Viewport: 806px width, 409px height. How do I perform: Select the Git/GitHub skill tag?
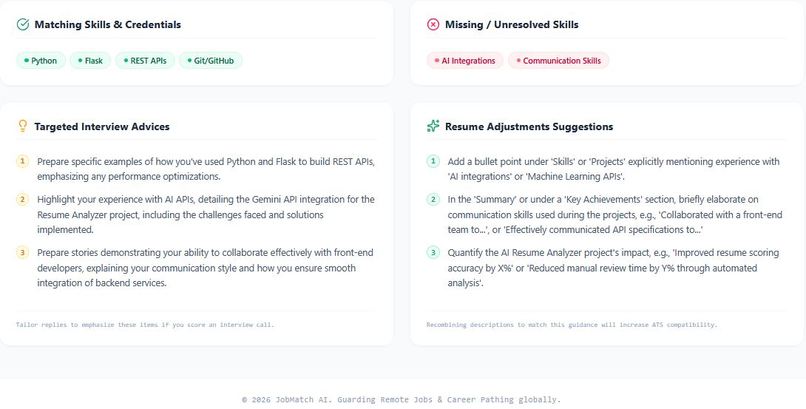click(x=211, y=61)
